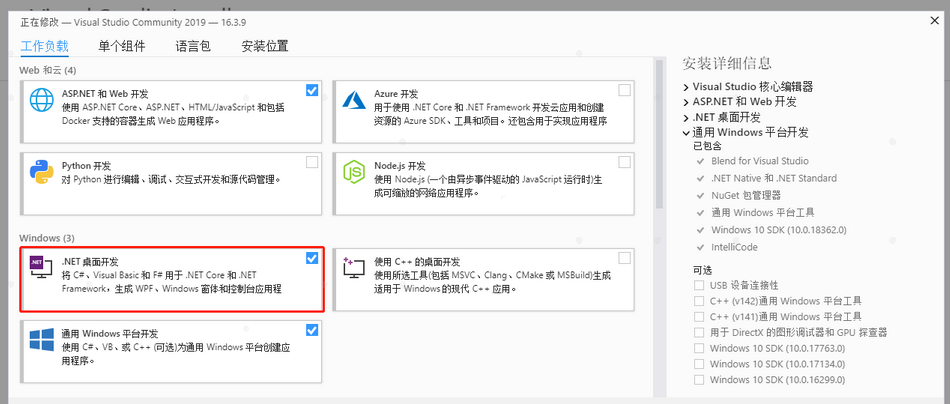Select the Azure 开发 title
This screenshot has width=950, height=404.
click(396, 94)
